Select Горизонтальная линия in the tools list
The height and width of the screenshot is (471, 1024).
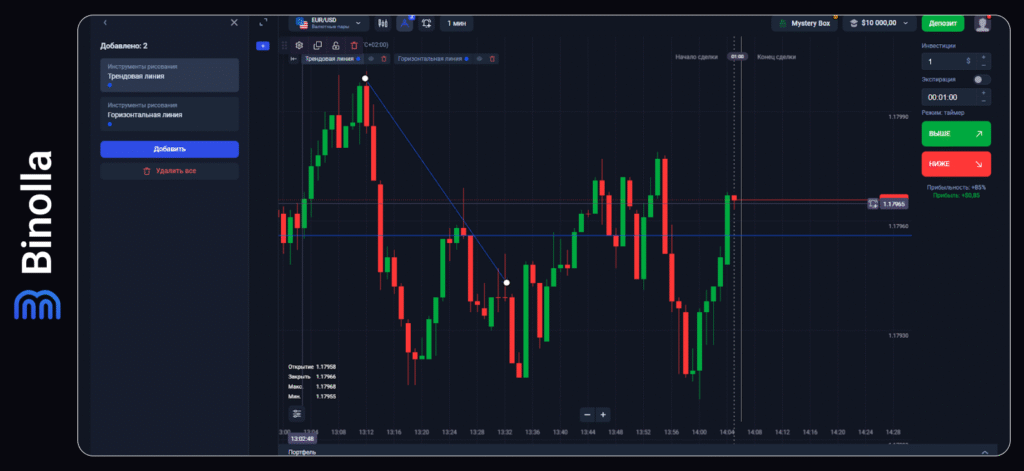click(169, 114)
